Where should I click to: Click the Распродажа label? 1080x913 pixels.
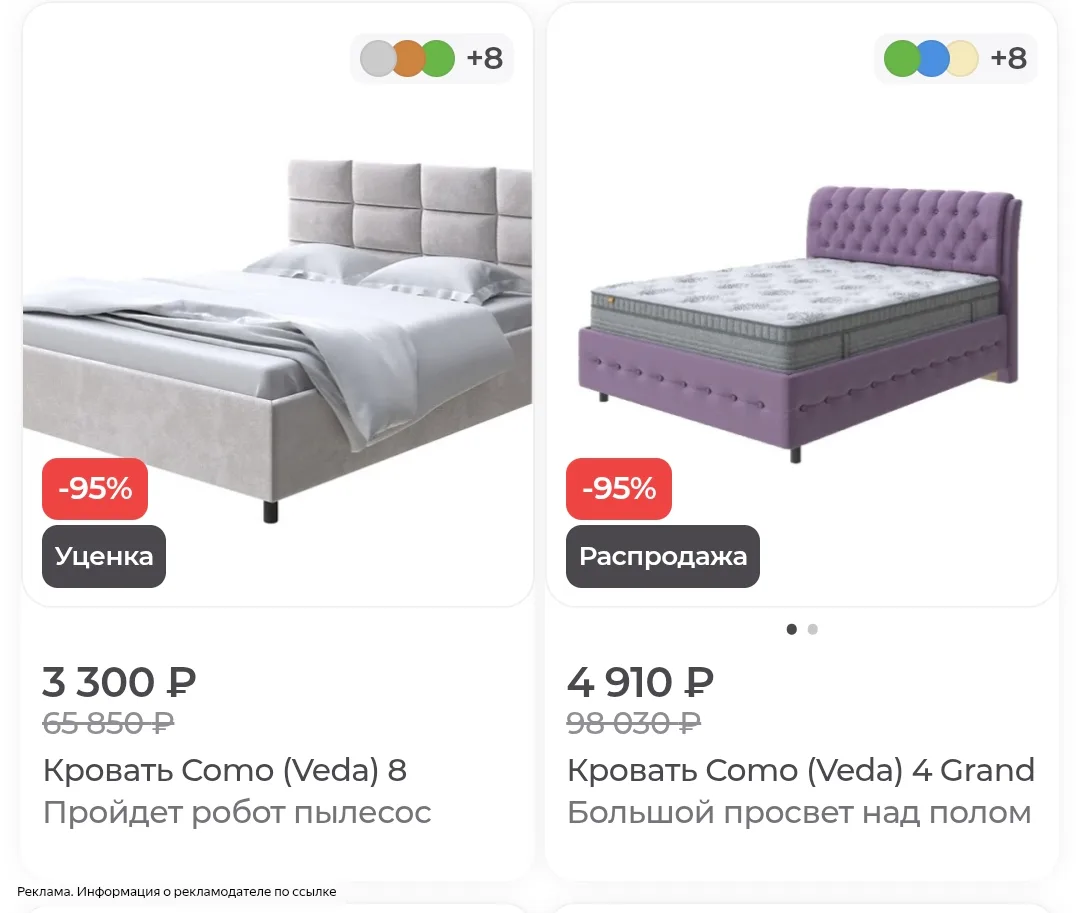pos(663,556)
